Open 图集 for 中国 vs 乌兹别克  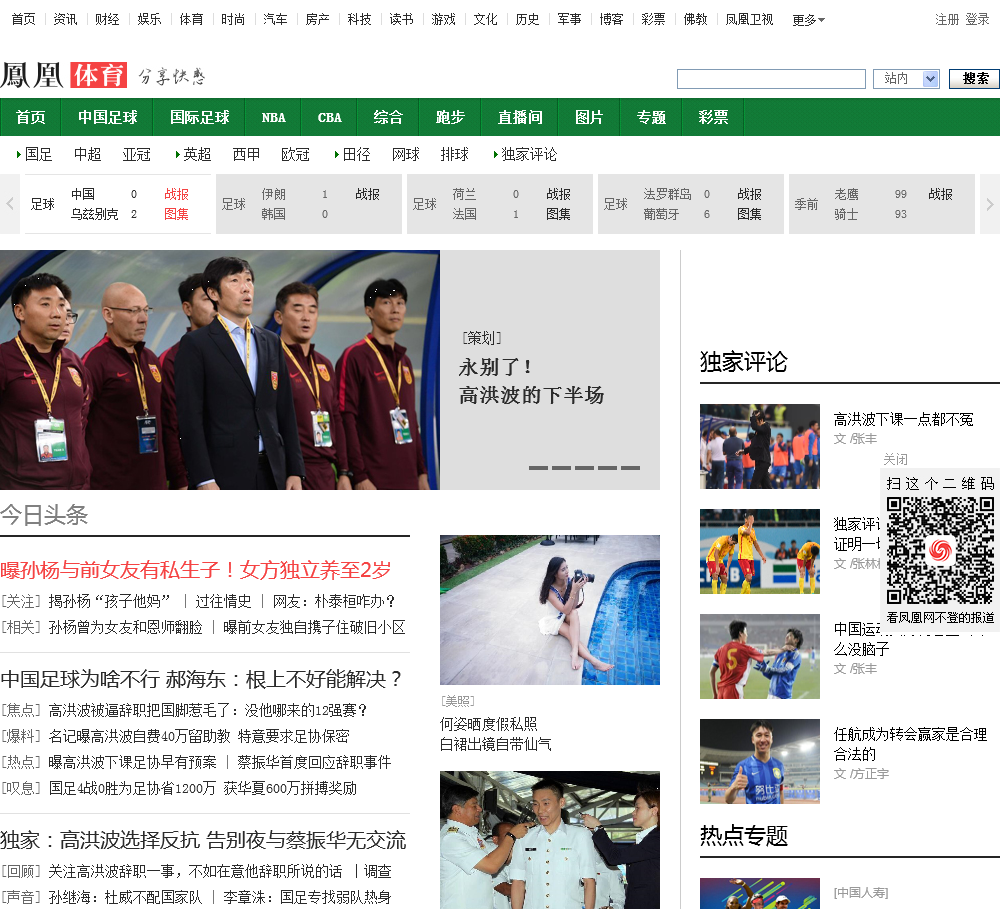[x=177, y=214]
